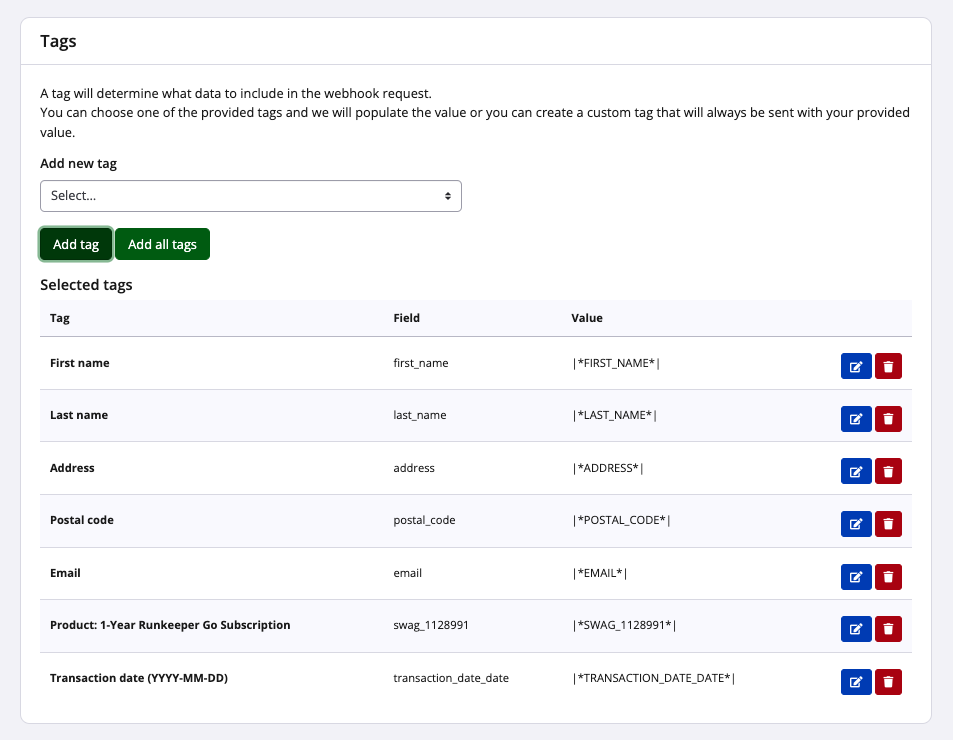Edit the Postal code tag
The image size is (953, 740).
click(856, 524)
